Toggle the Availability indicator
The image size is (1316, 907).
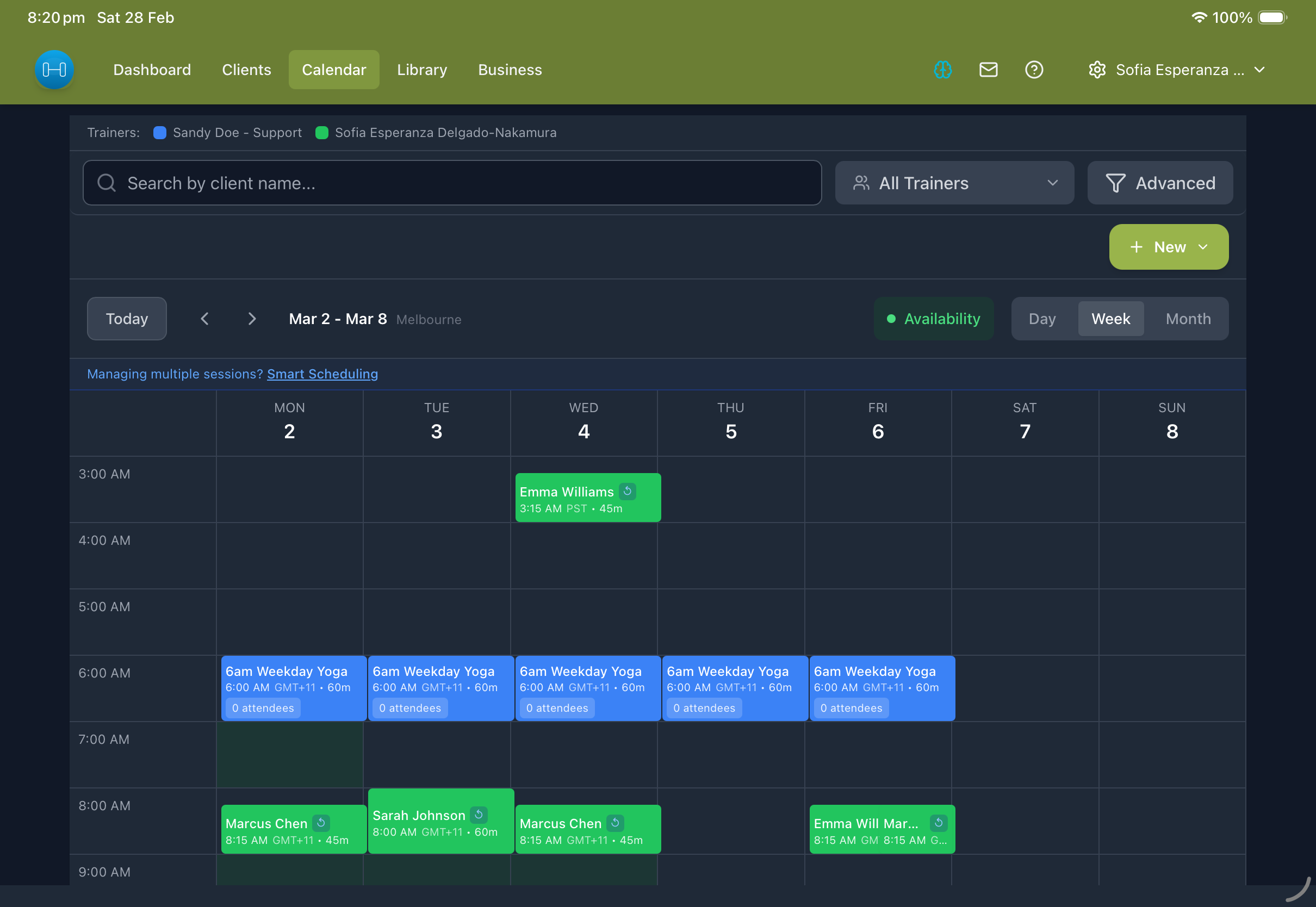(934, 319)
